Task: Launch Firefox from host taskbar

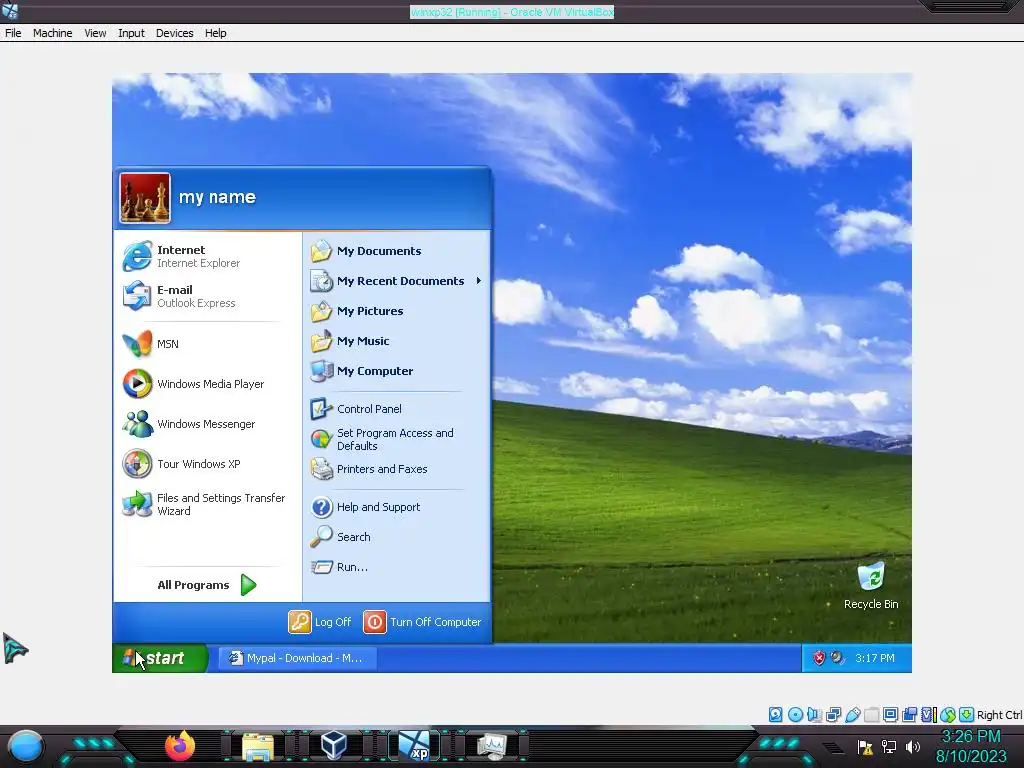Action: point(180,746)
